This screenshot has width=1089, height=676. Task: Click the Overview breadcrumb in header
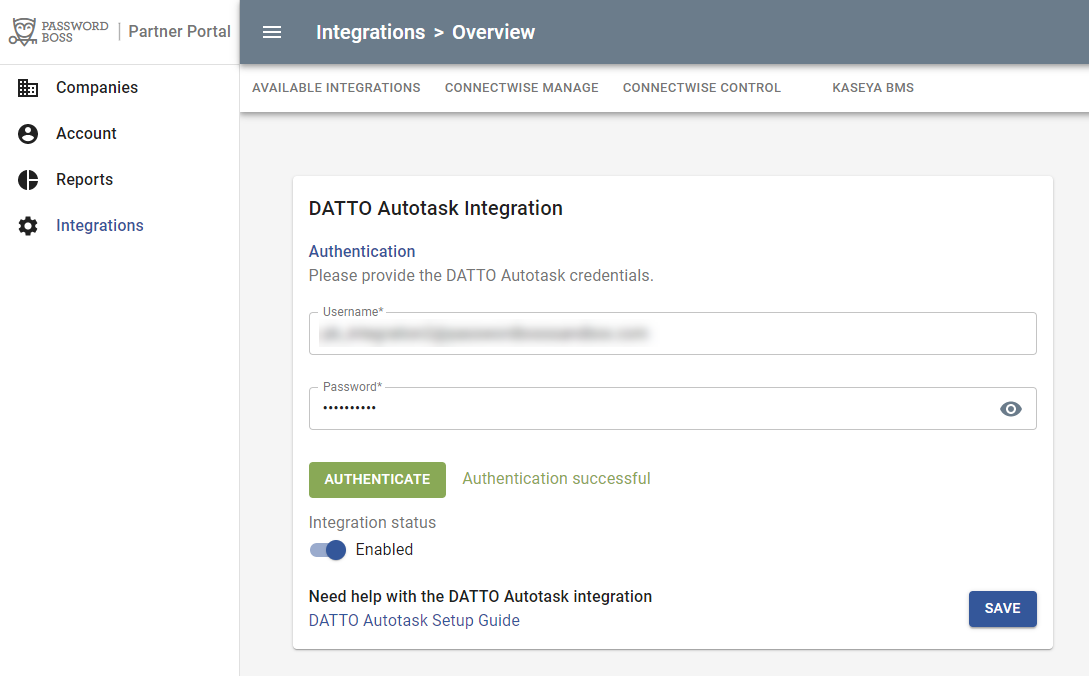(x=493, y=32)
